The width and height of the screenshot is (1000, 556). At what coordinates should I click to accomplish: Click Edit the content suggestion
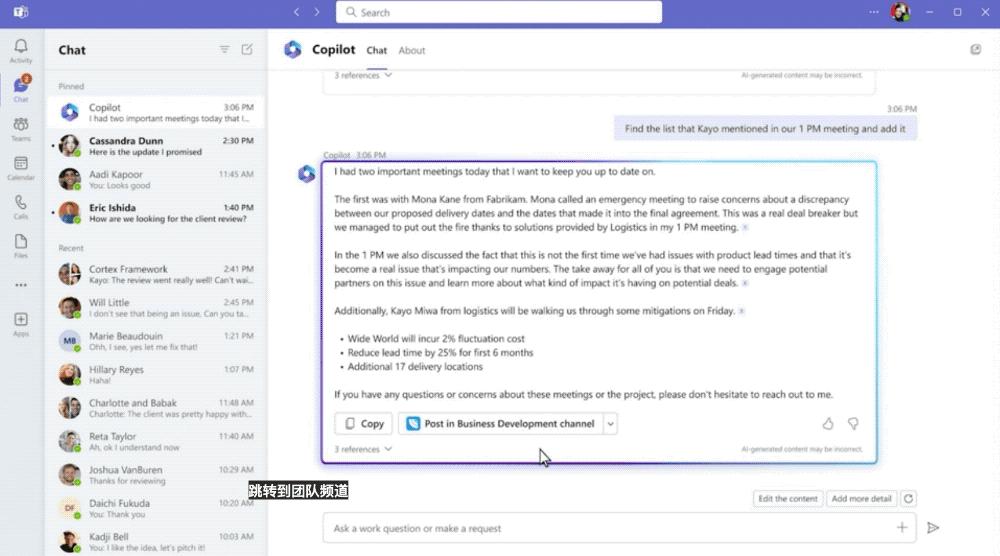coord(788,499)
